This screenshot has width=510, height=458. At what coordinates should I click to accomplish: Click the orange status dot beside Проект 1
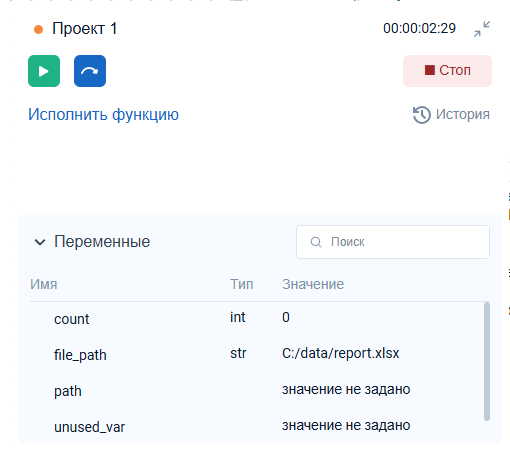click(39, 29)
